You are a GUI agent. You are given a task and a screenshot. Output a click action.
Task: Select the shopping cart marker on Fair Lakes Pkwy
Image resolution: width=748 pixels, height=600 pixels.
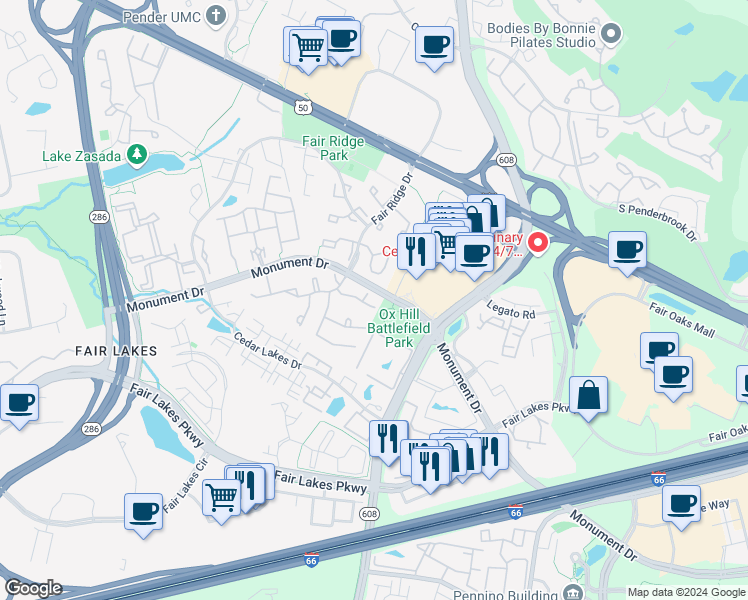(x=221, y=497)
